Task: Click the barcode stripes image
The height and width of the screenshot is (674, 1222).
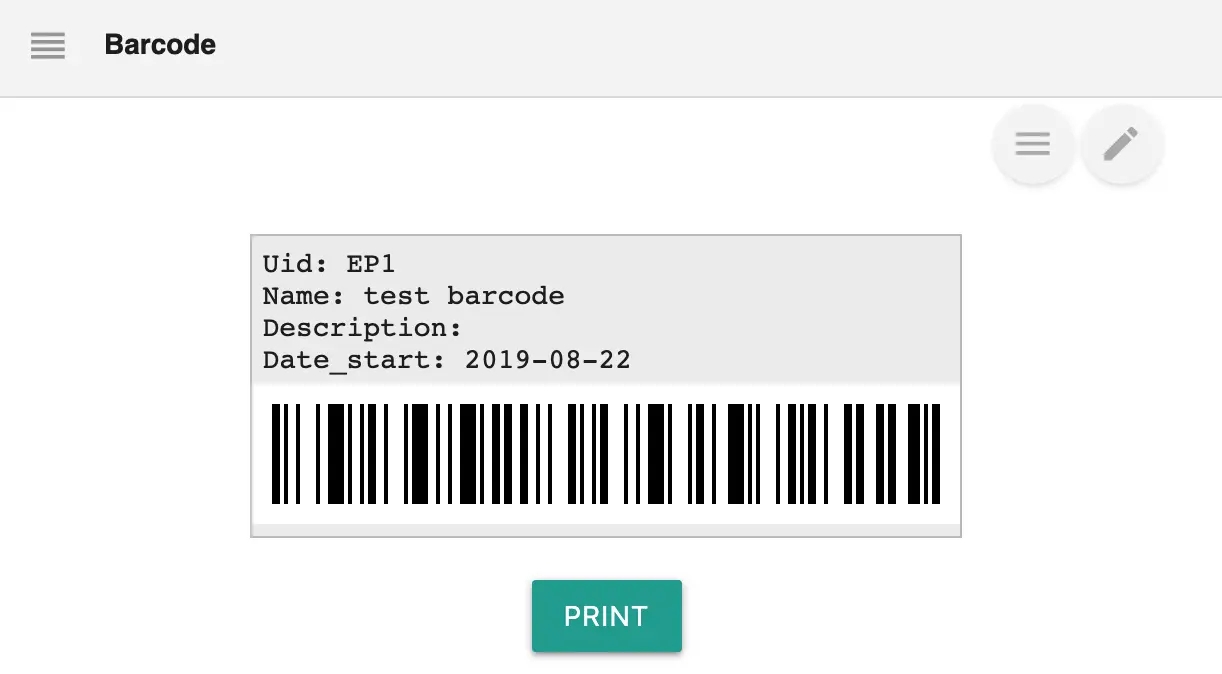Action: click(x=606, y=453)
